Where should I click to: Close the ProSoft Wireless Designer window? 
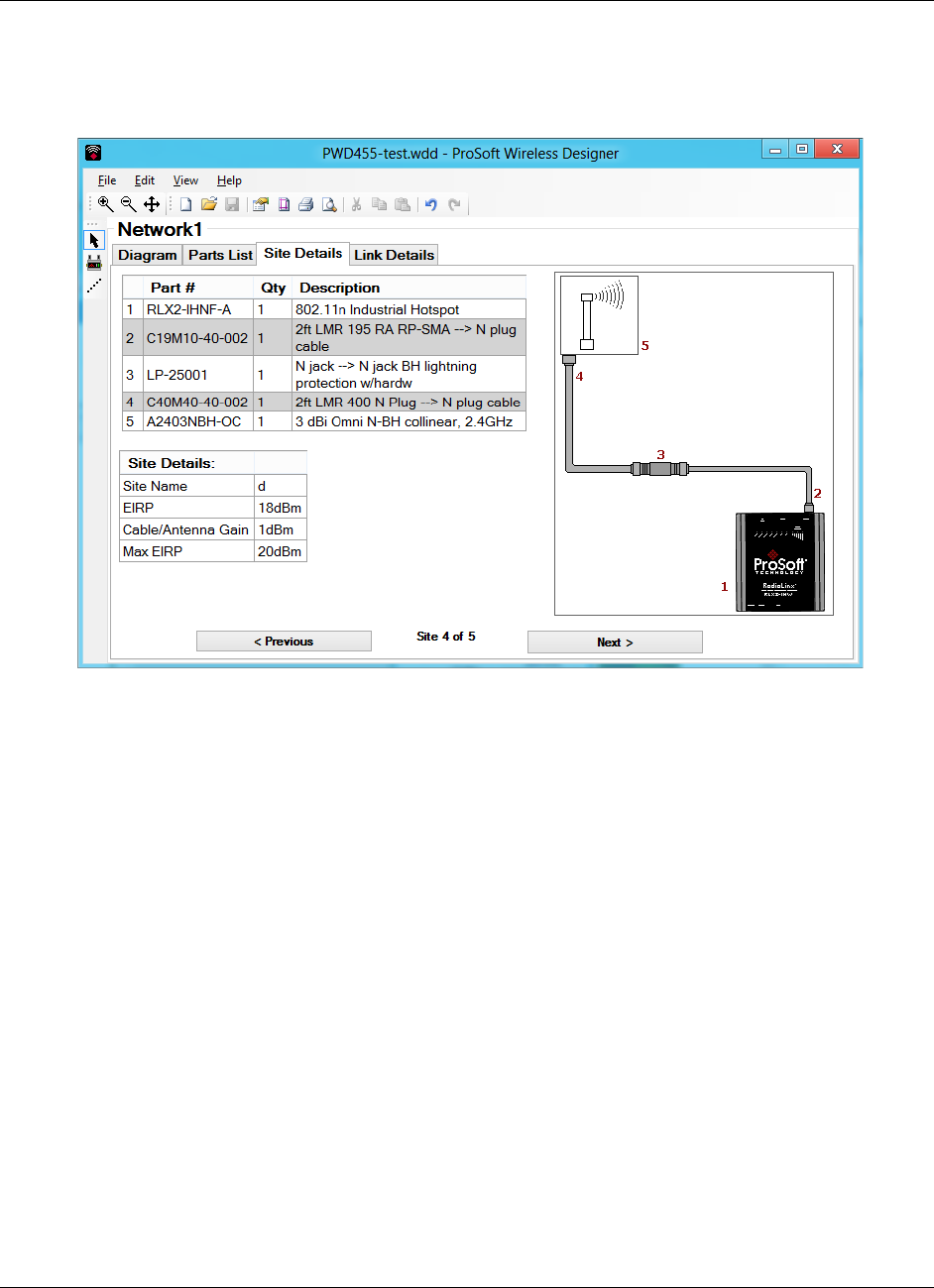tap(837, 150)
